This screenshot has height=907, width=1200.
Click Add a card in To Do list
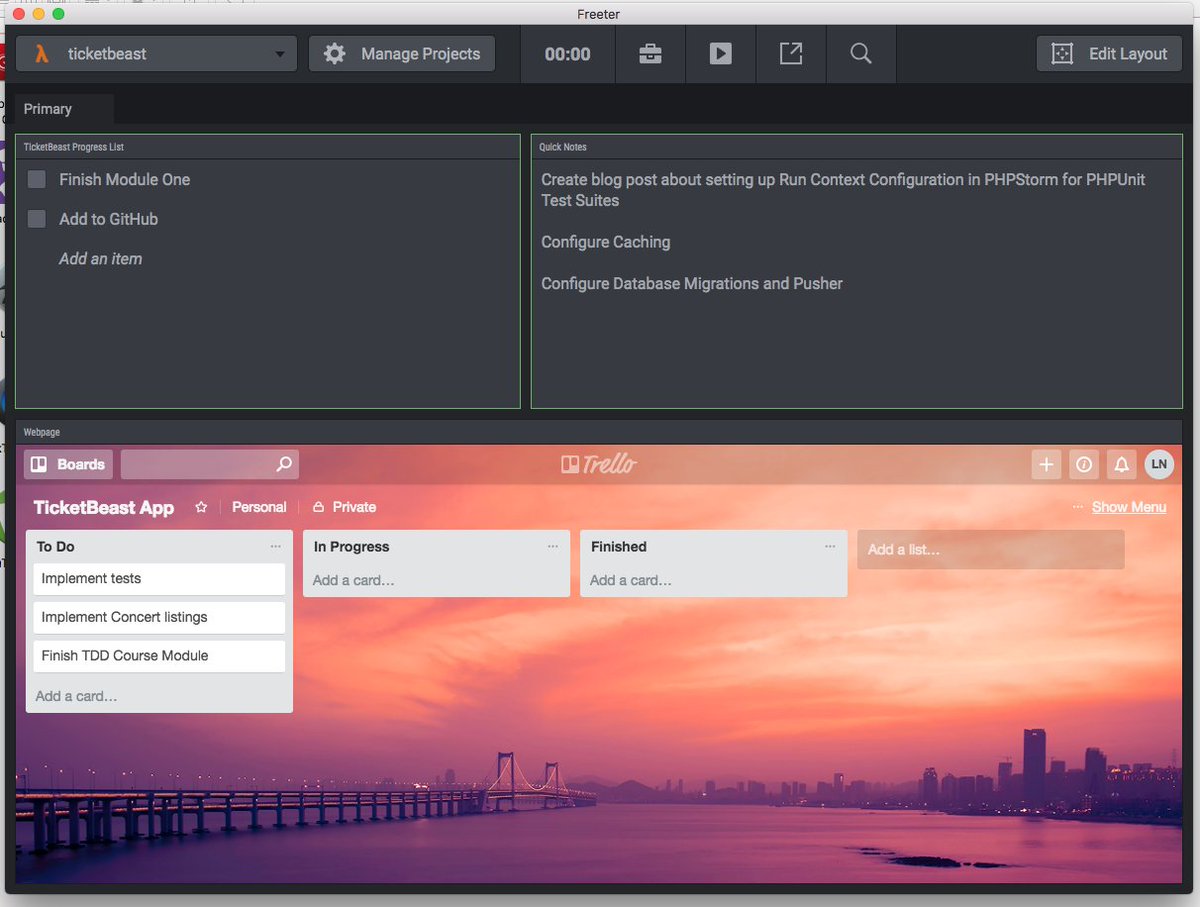tap(77, 696)
